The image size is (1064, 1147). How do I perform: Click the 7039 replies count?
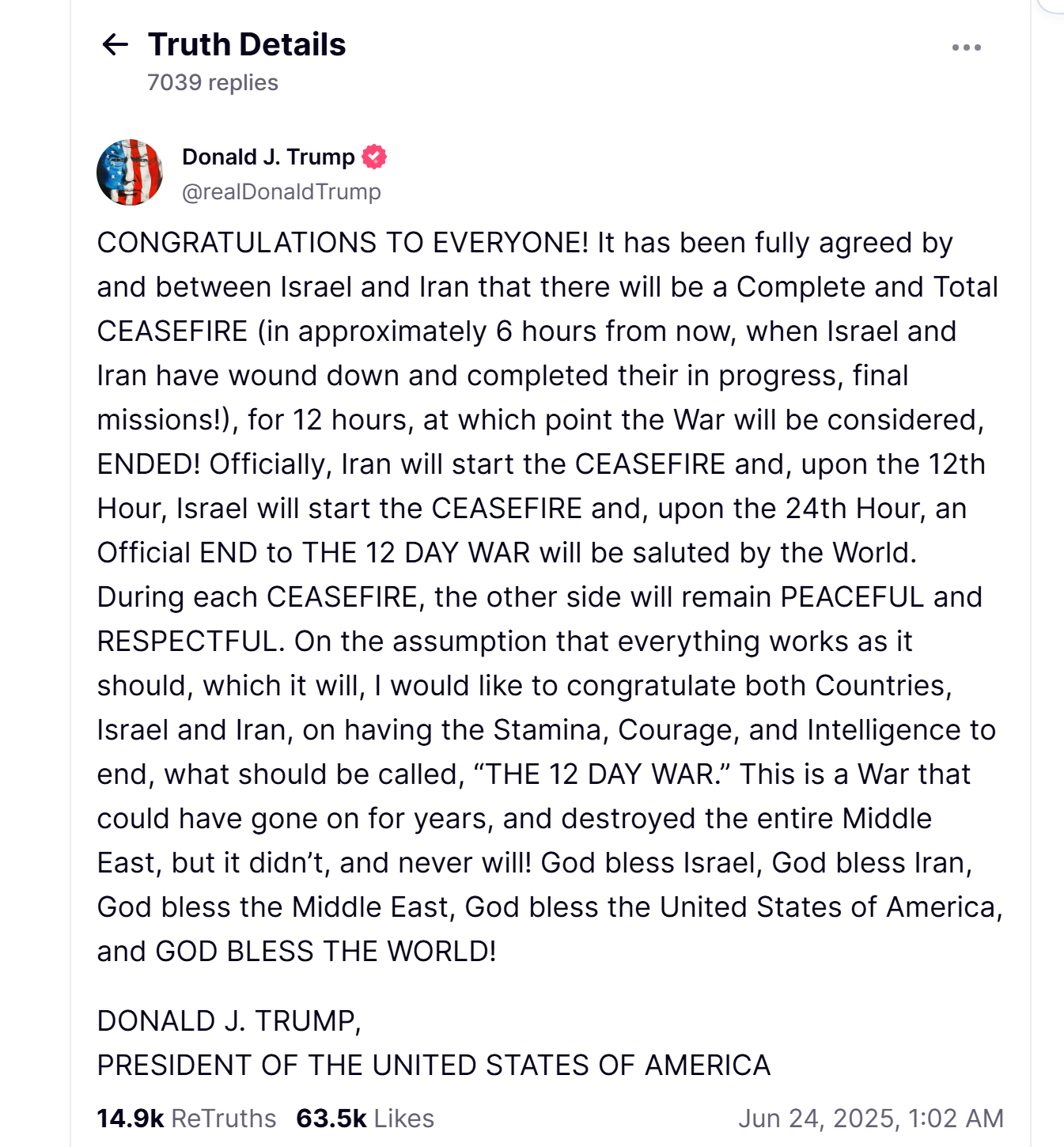pyautogui.click(x=213, y=82)
